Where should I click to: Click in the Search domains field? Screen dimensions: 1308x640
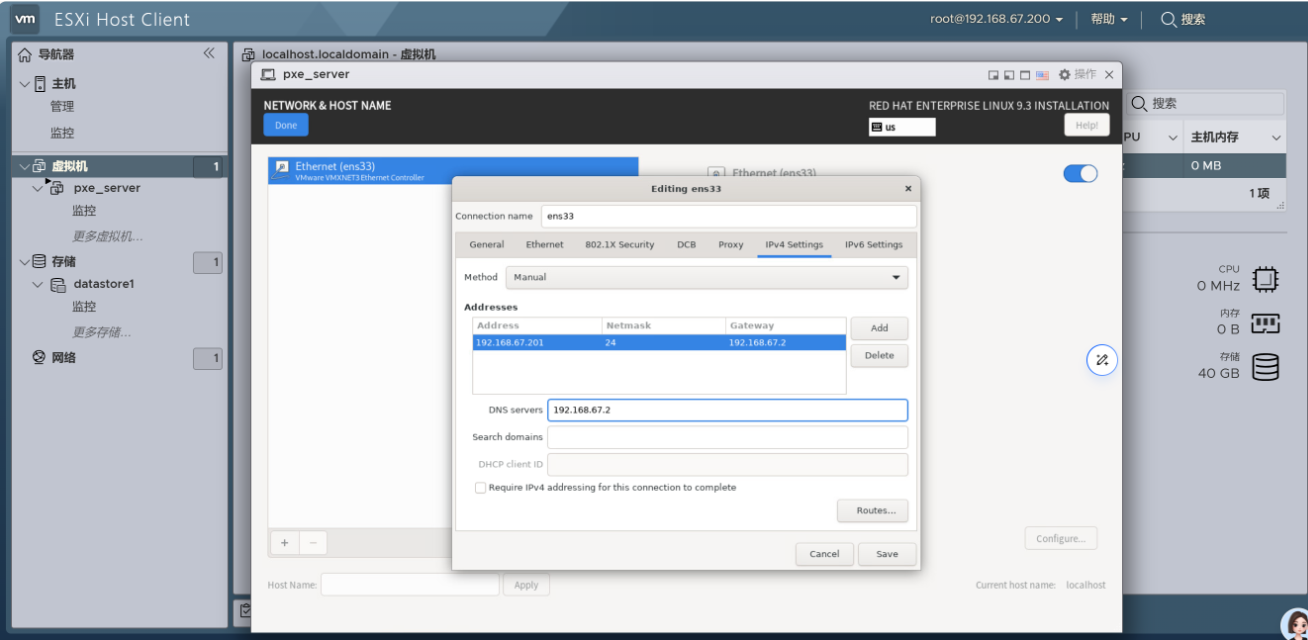click(728, 437)
